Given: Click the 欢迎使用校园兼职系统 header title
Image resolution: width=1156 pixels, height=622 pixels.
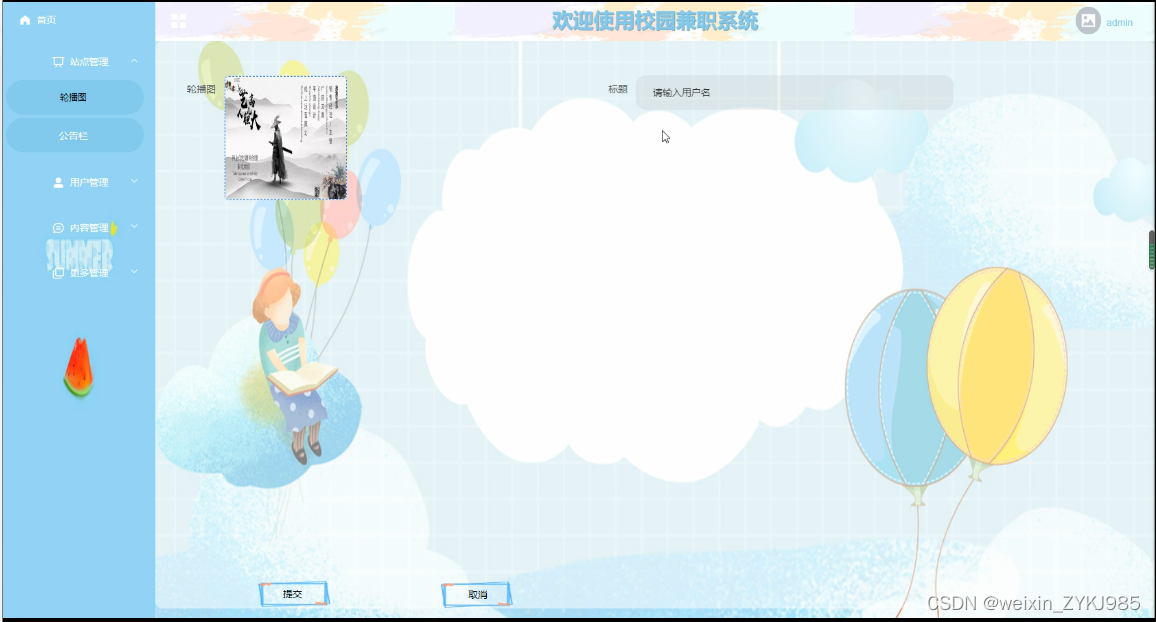Looking at the screenshot, I should [655, 21].
